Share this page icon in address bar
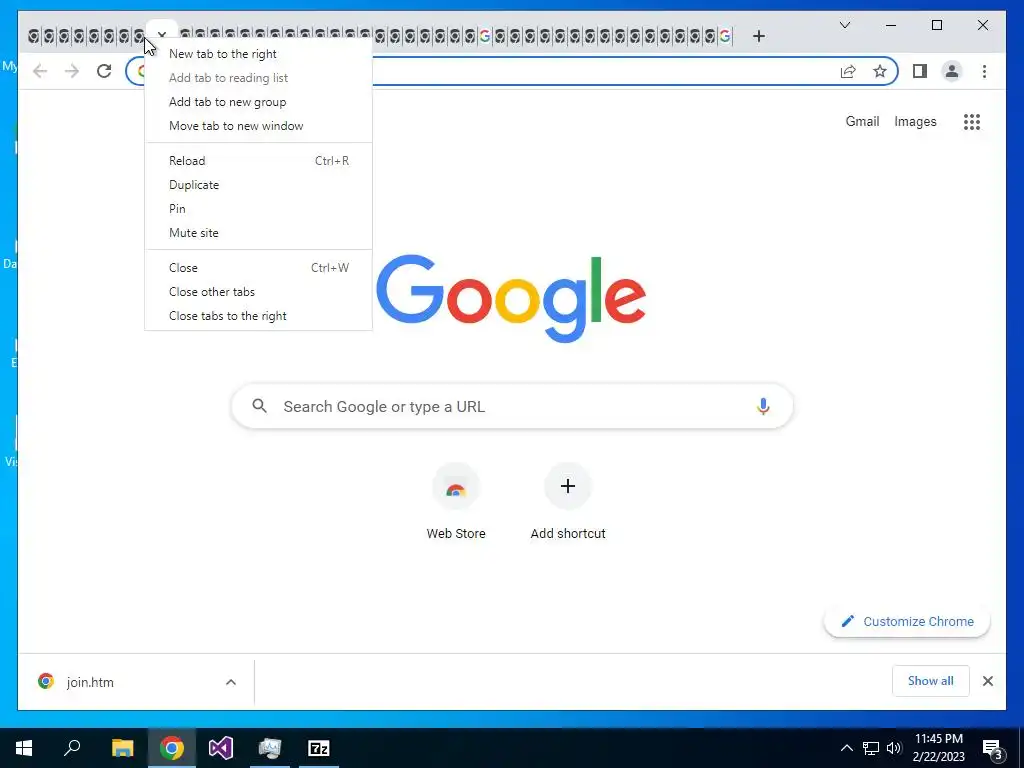 (x=848, y=71)
